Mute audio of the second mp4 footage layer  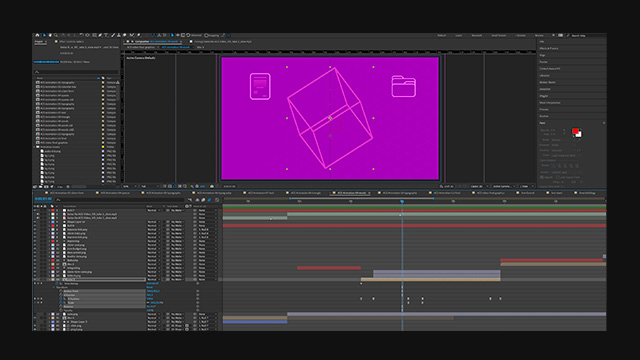(x=38, y=218)
